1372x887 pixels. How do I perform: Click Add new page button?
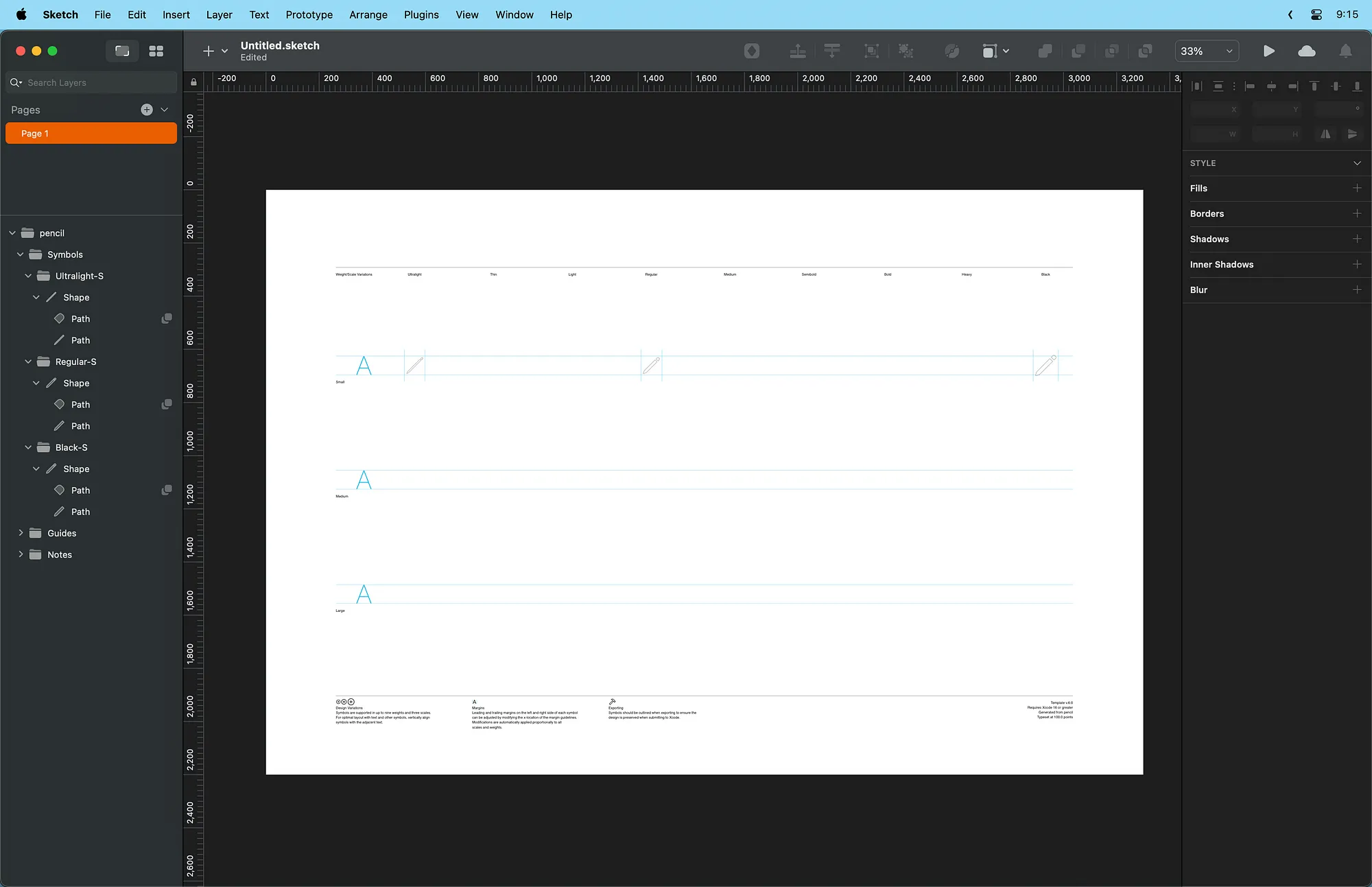point(146,110)
